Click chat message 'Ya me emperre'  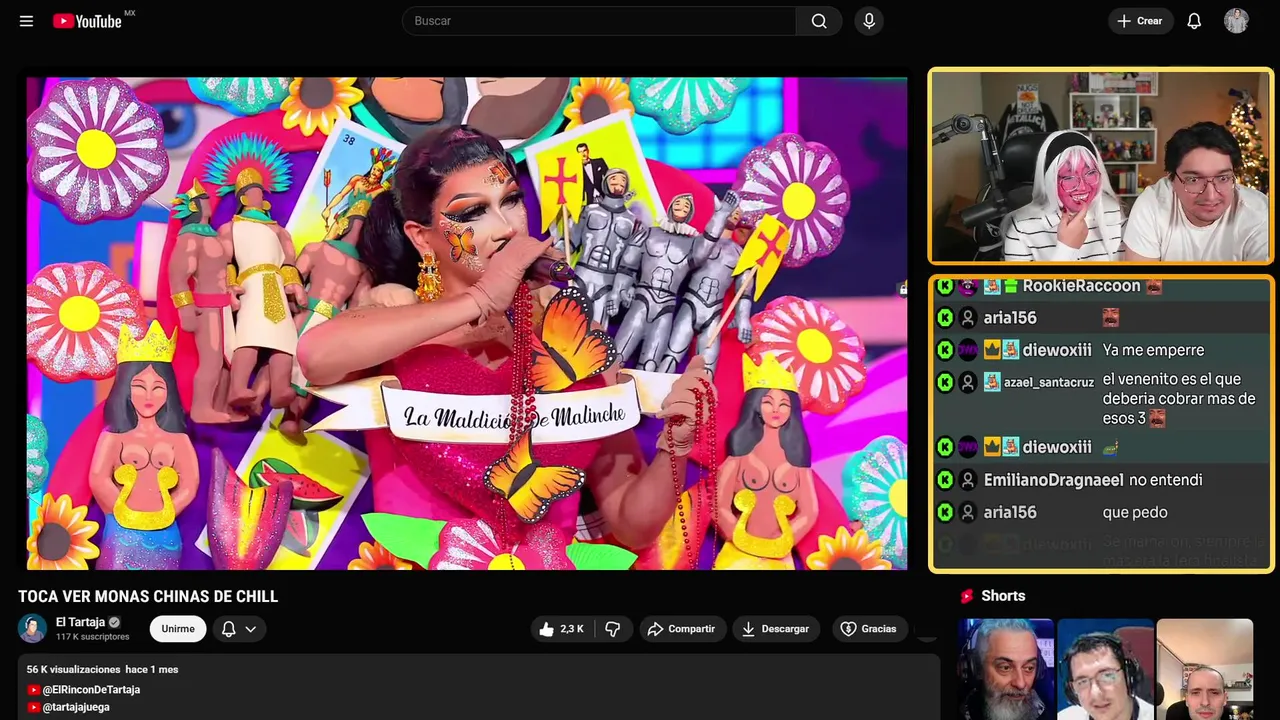1153,350
